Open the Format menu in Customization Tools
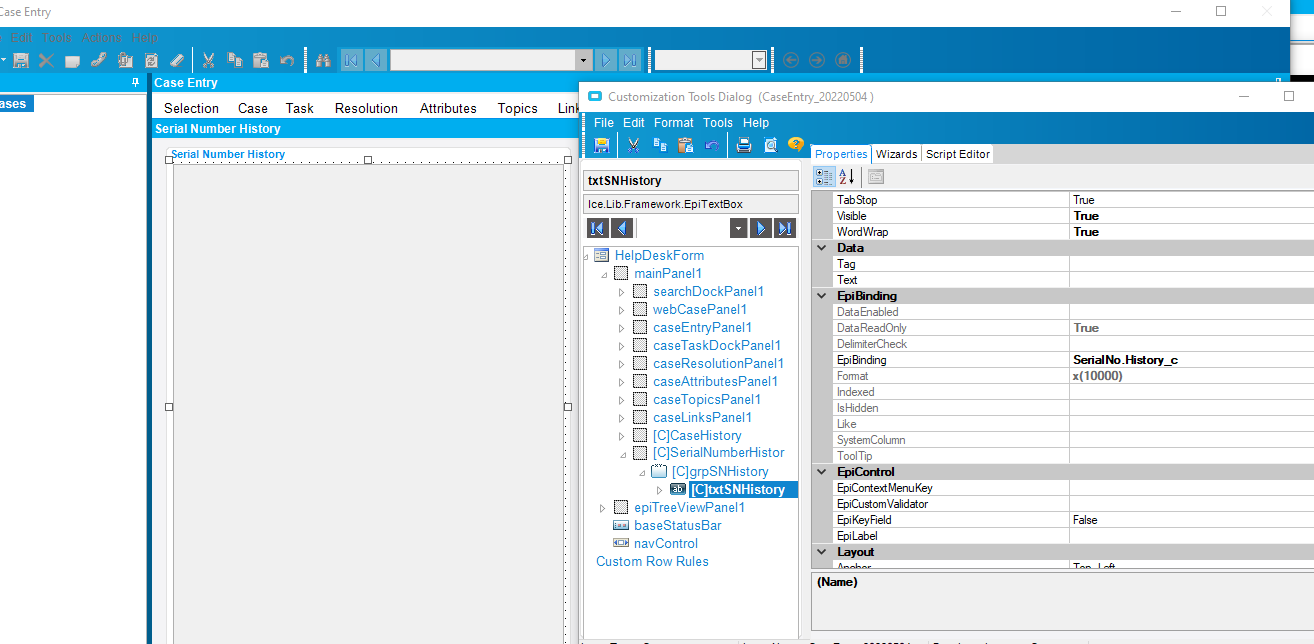The image size is (1314, 644). [x=673, y=123]
